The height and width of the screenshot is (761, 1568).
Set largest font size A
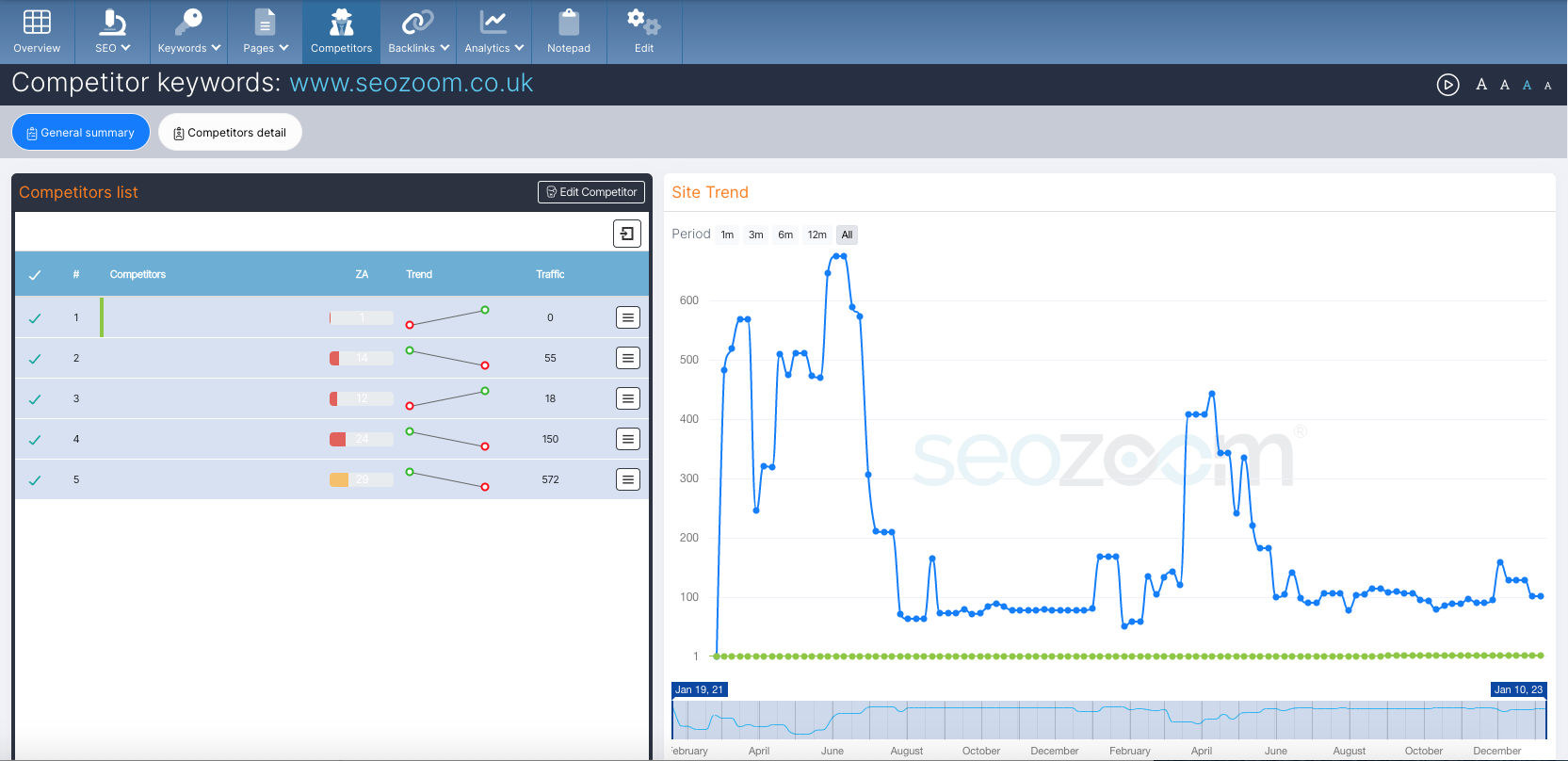tap(1481, 85)
